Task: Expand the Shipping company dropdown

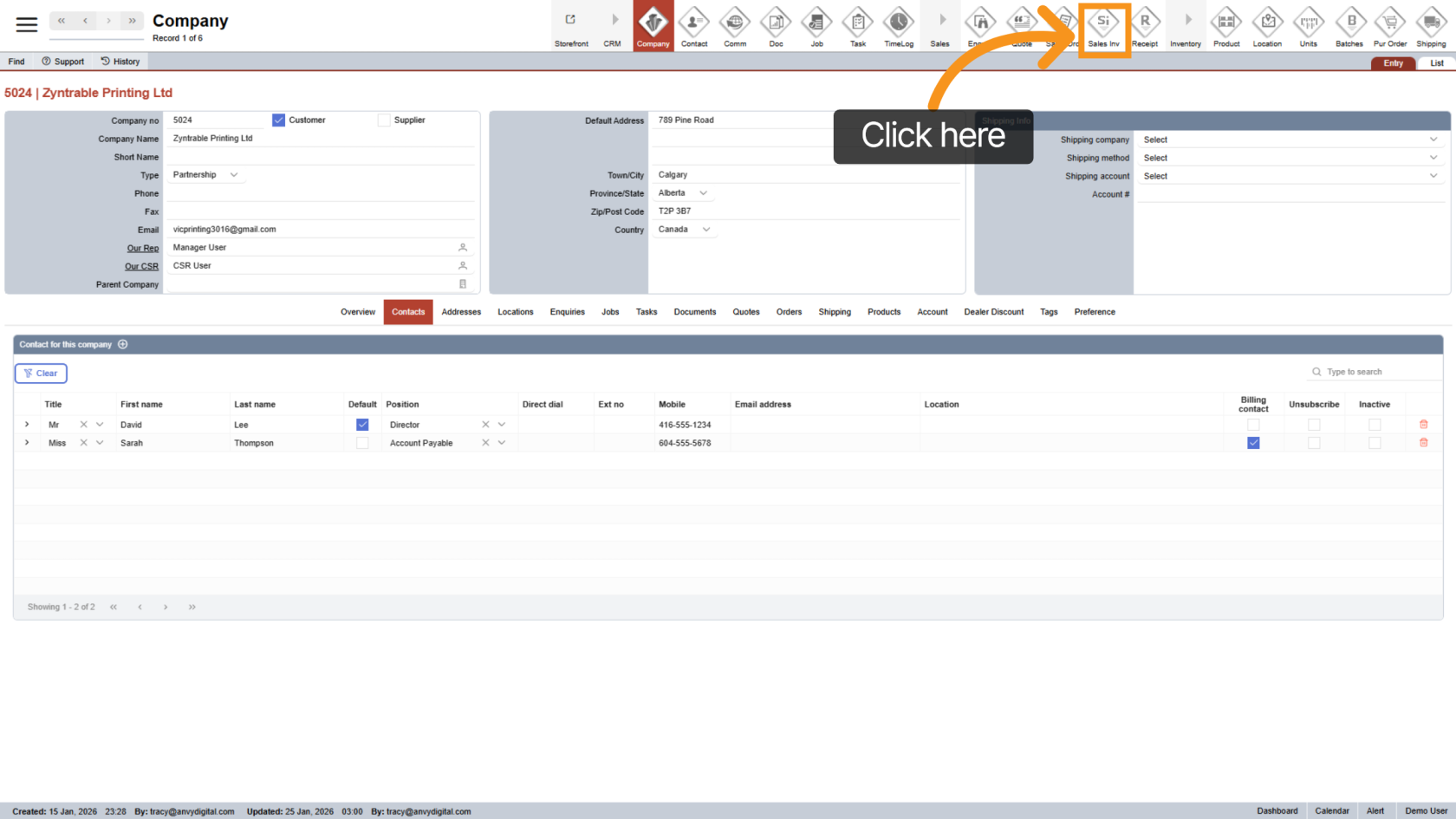Action: tap(1433, 140)
